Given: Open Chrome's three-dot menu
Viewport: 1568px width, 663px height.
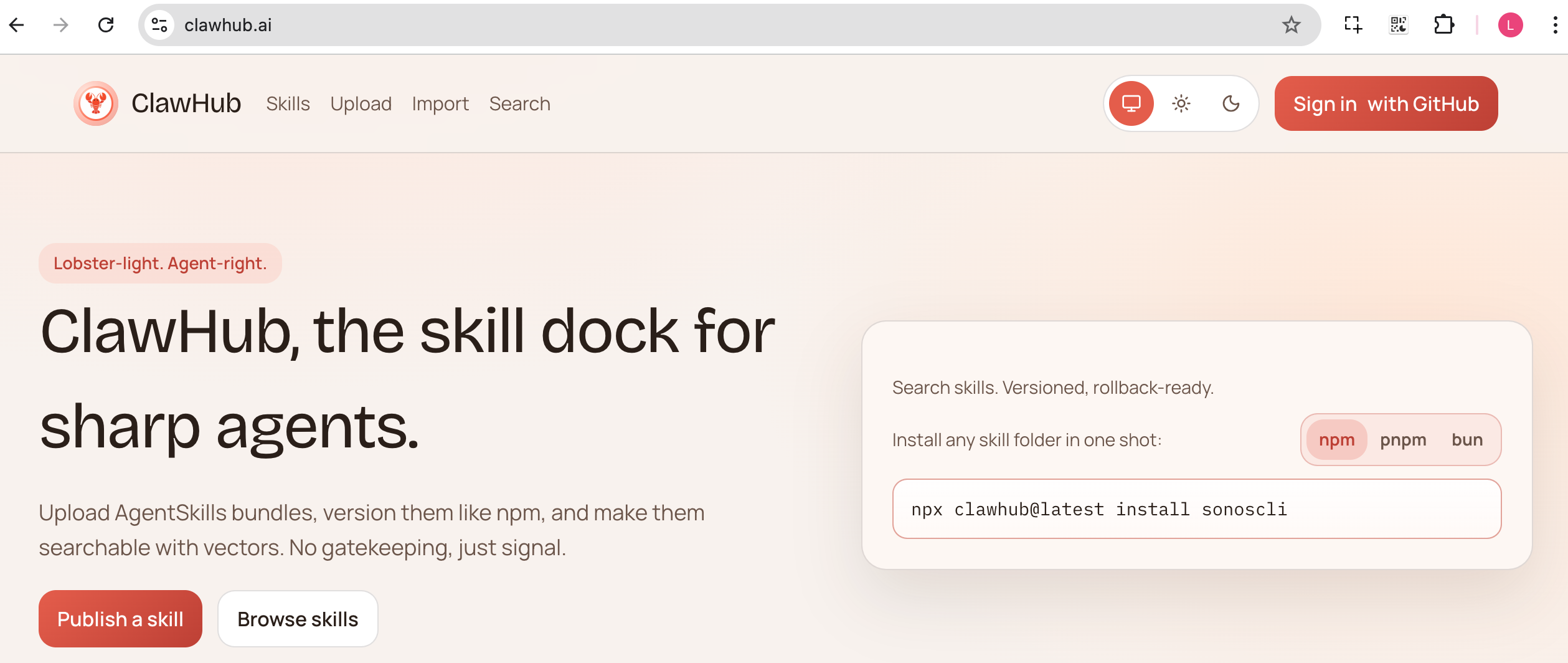Looking at the screenshot, I should click(x=1552, y=25).
